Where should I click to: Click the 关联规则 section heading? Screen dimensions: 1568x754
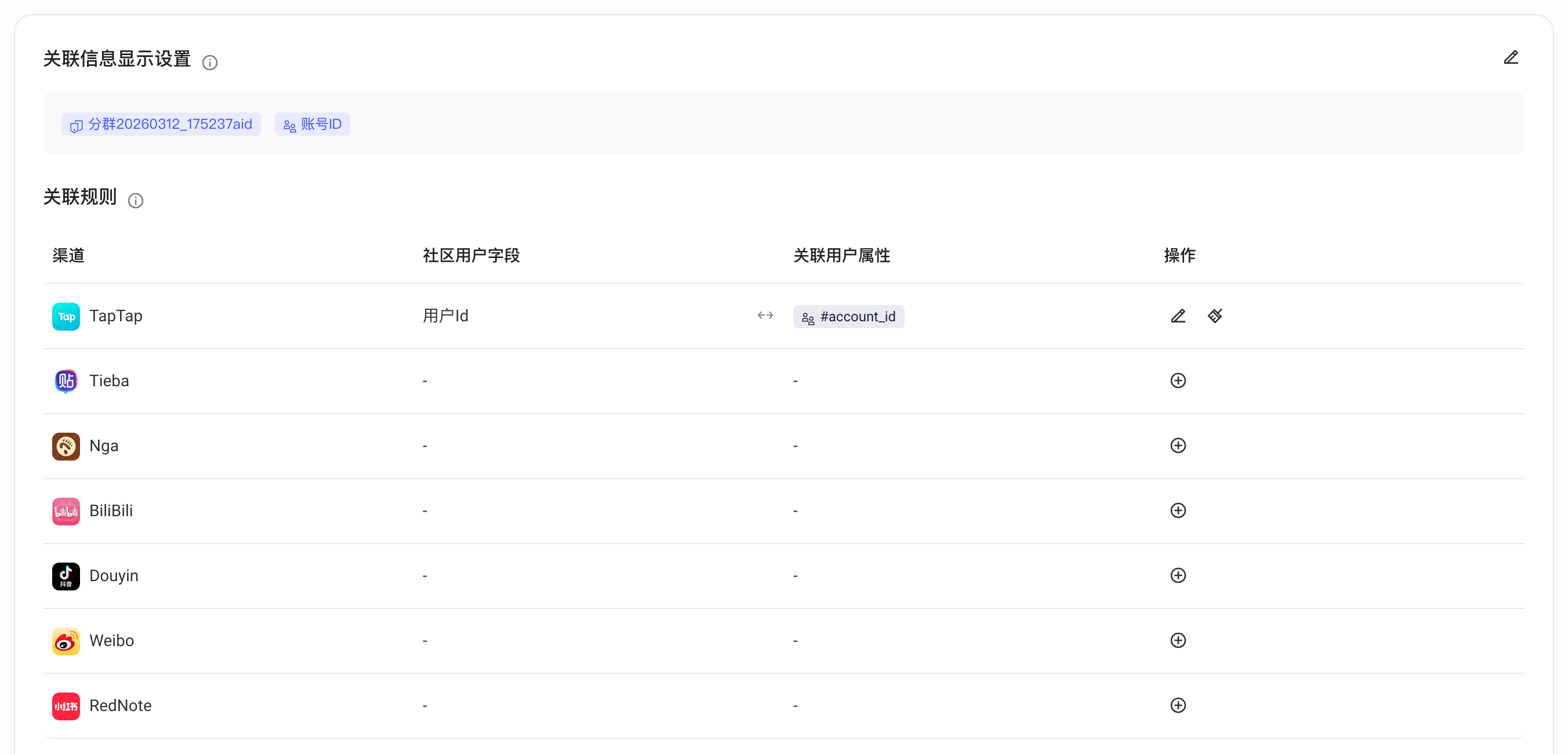(x=80, y=197)
